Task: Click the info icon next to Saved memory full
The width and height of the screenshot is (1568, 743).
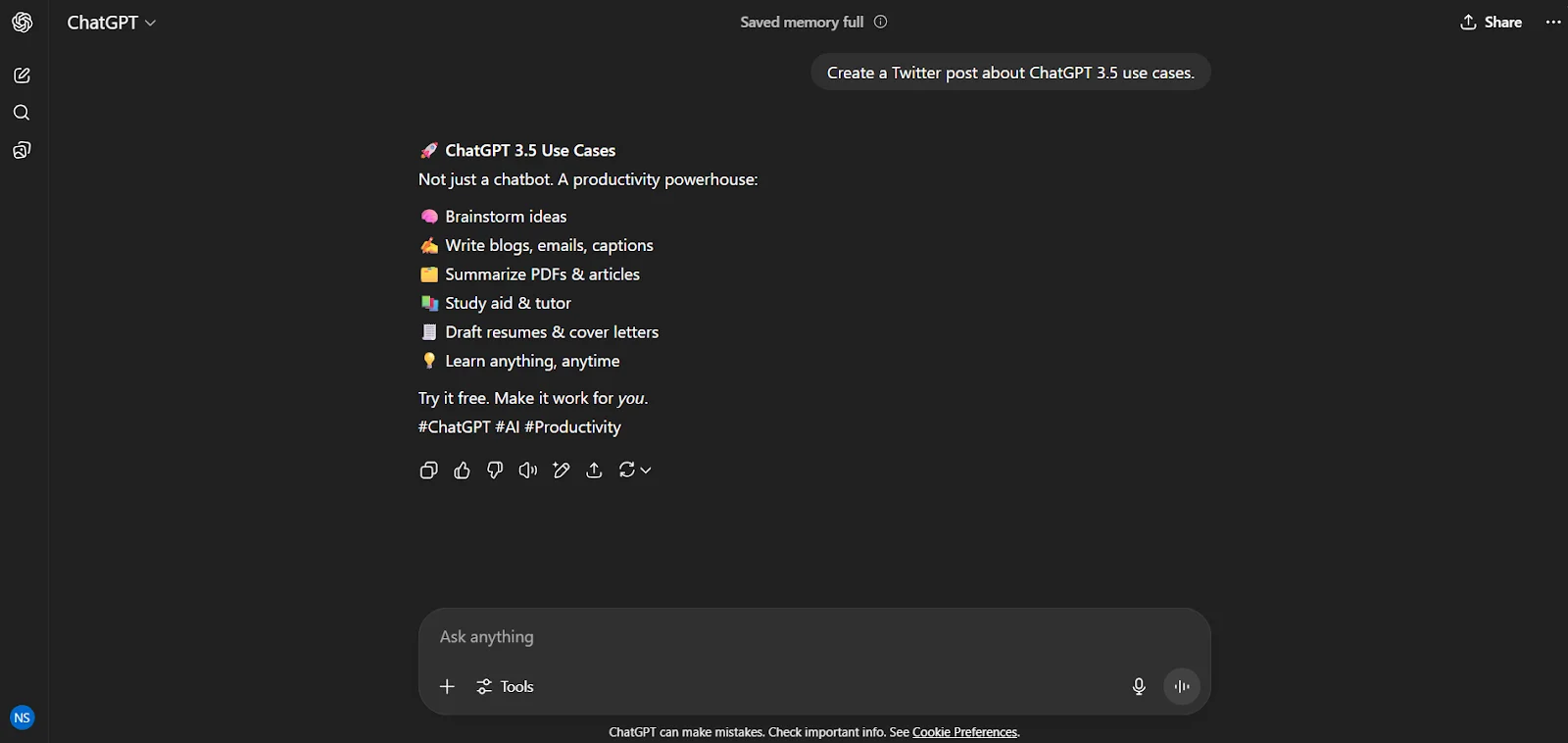Action: (x=880, y=22)
